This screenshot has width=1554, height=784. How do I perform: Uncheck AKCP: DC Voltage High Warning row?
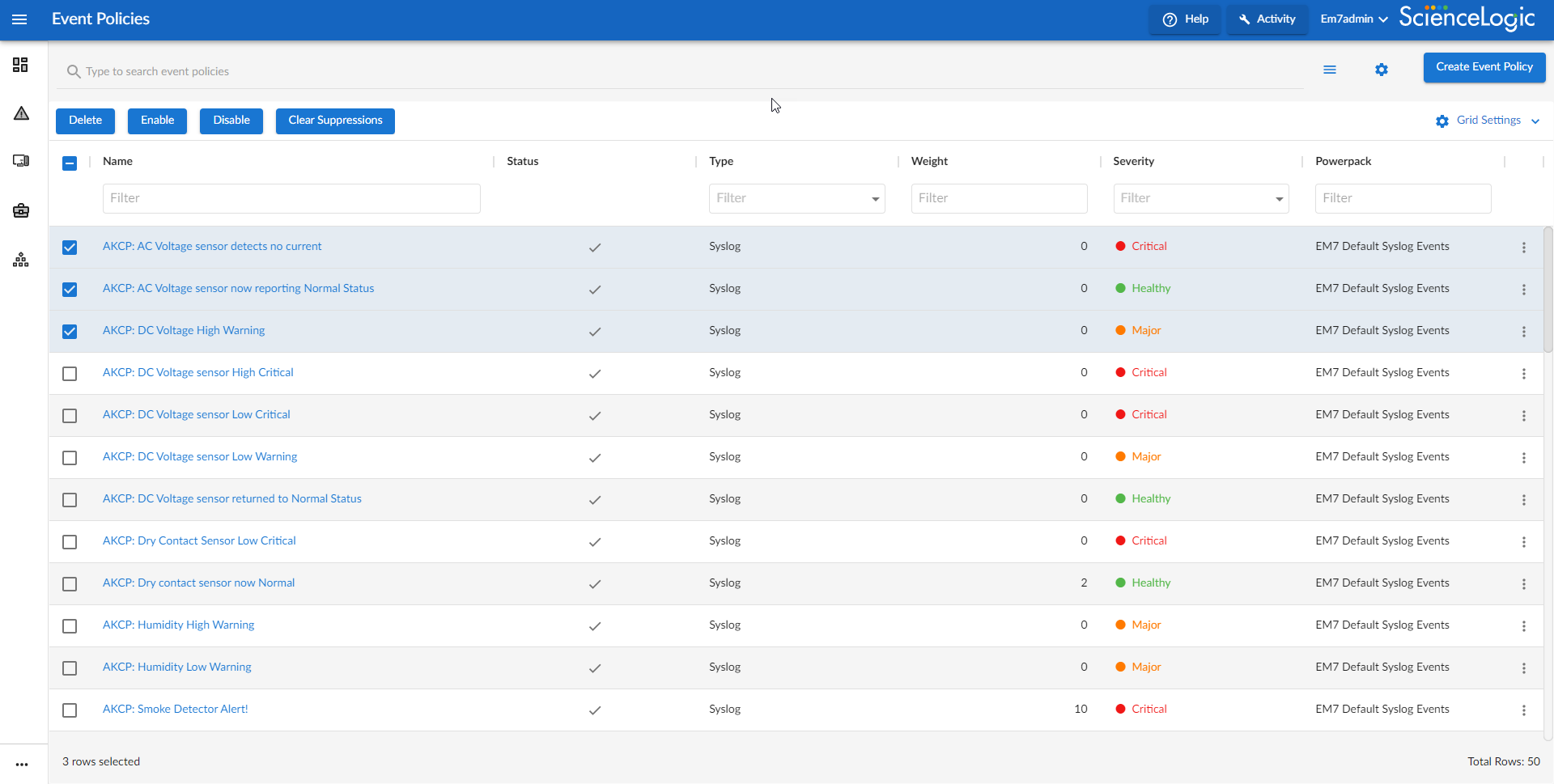pos(70,332)
